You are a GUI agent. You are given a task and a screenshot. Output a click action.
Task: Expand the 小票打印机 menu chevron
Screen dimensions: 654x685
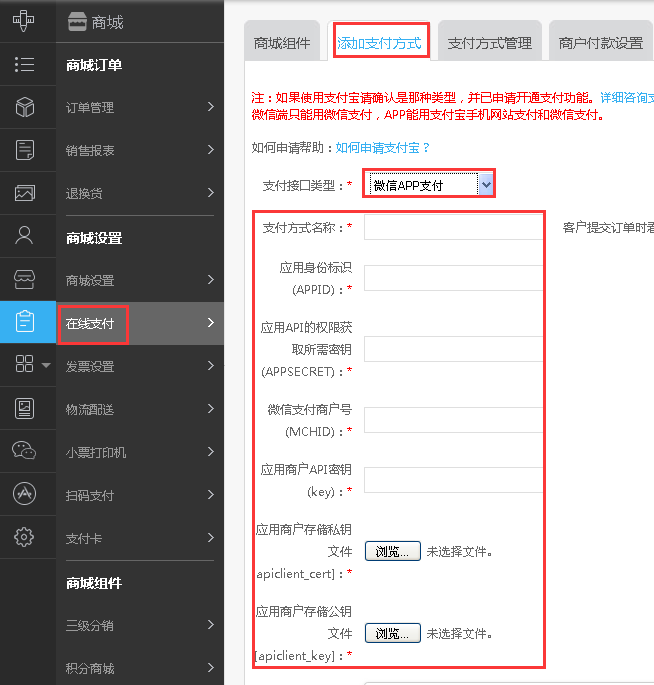[211, 452]
